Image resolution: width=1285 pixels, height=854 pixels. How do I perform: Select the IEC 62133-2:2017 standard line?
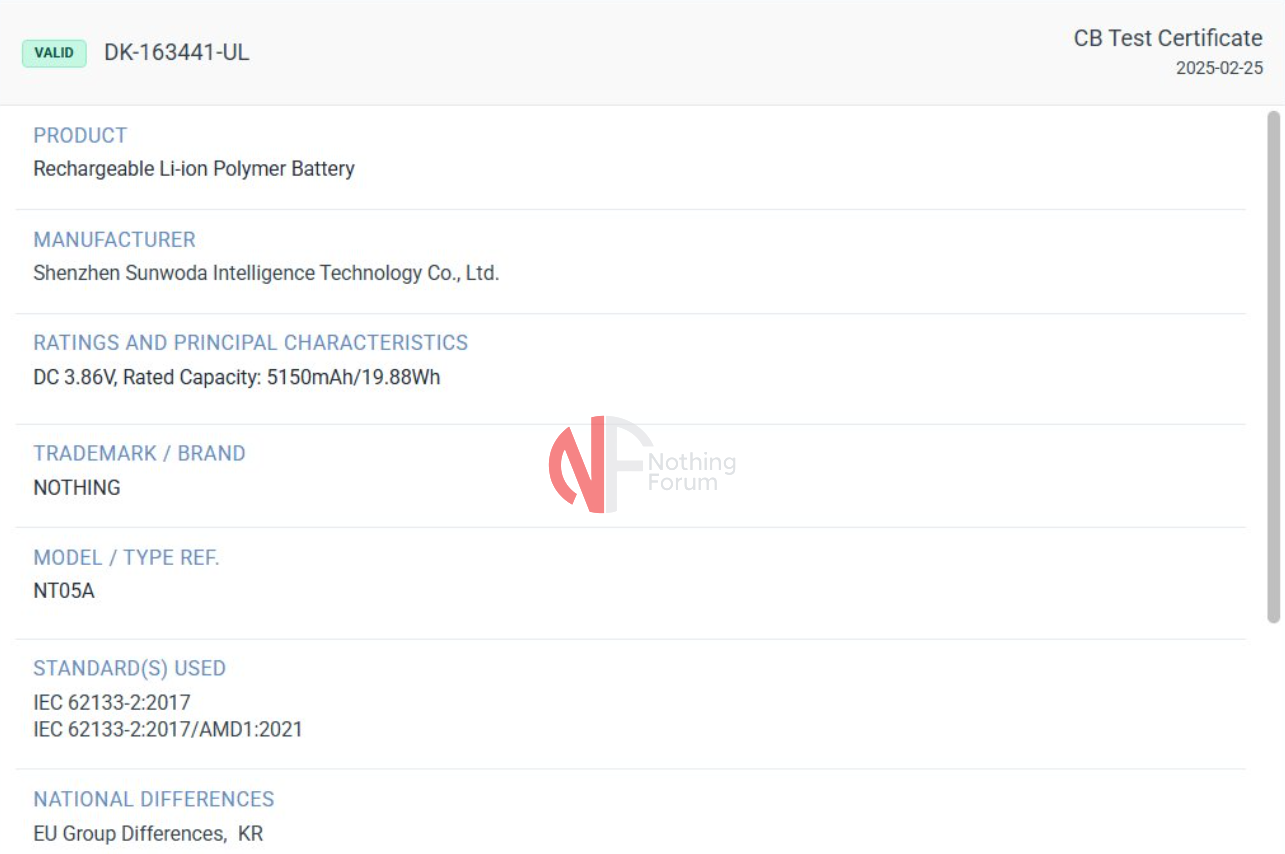(112, 703)
